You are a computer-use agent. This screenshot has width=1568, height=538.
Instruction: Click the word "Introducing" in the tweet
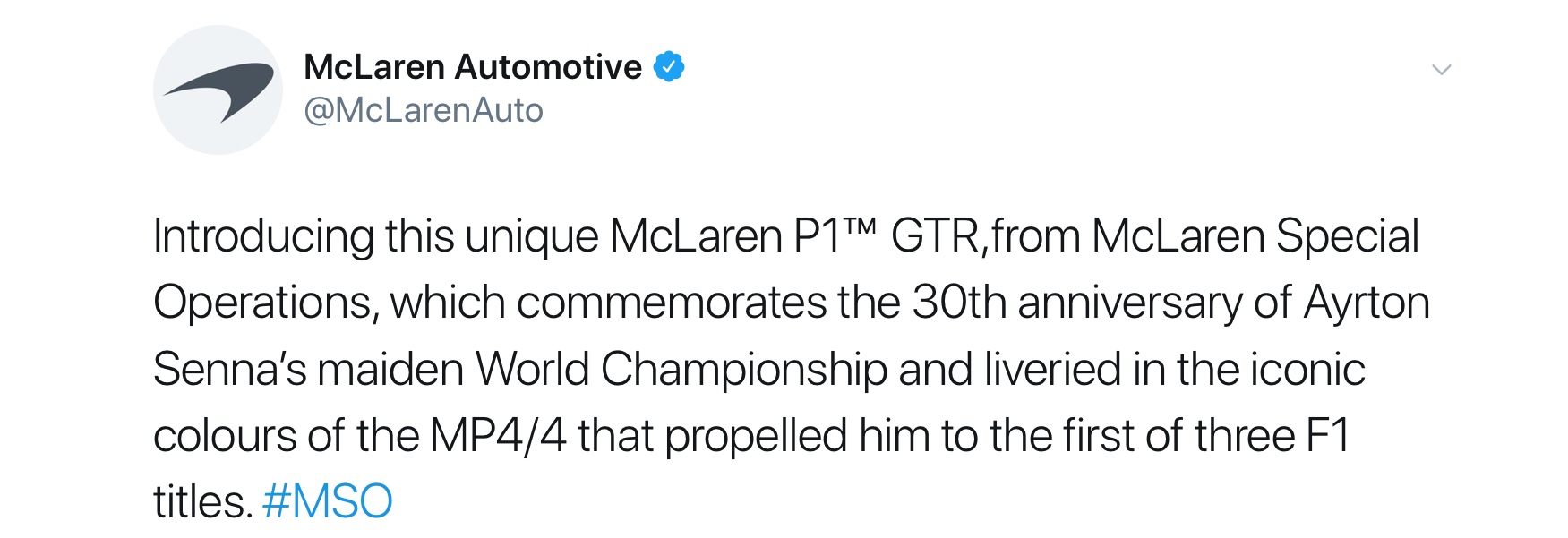[264, 237]
